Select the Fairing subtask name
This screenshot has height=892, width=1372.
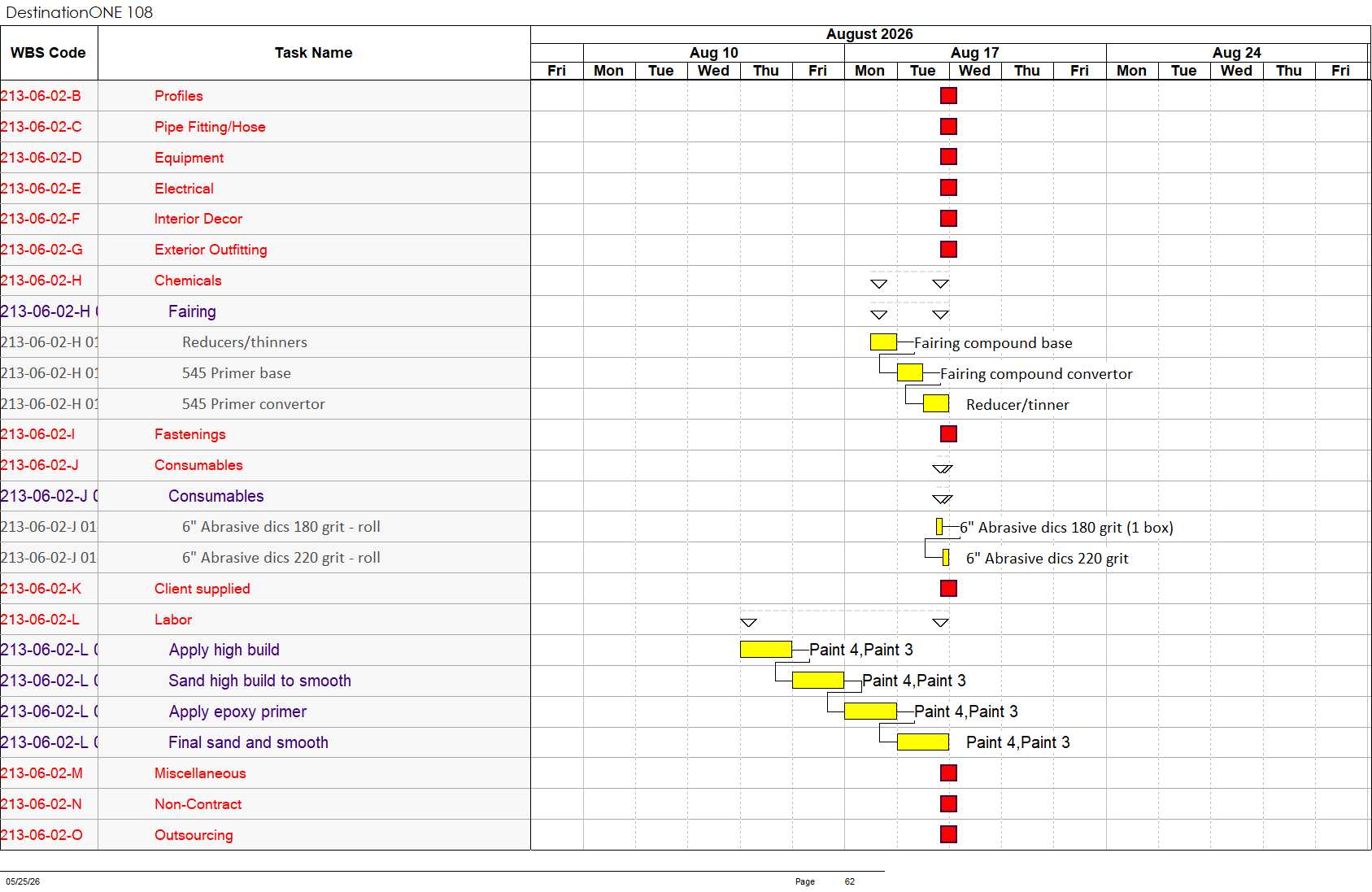192,311
